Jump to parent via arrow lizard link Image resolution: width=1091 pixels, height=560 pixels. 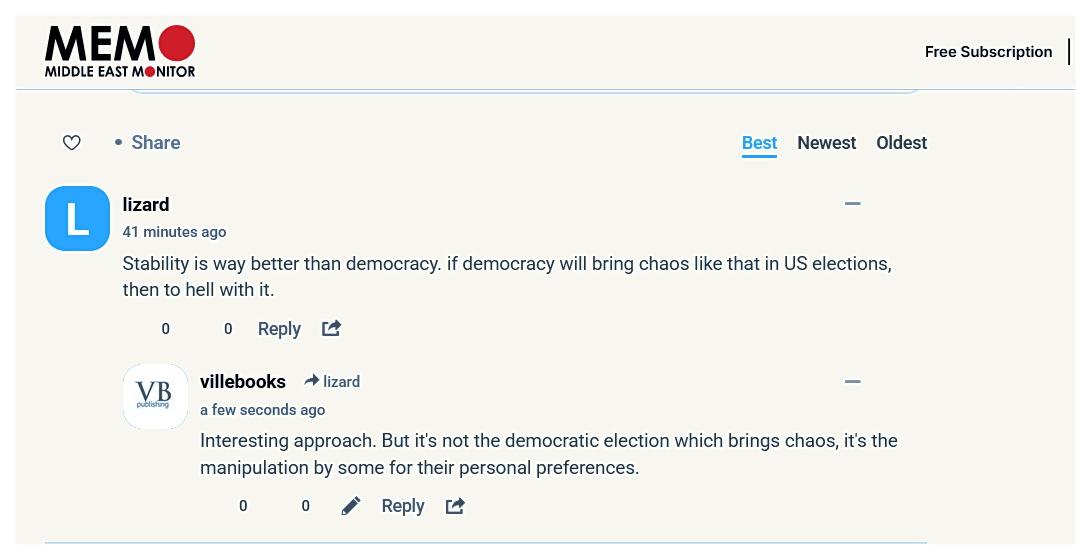[332, 381]
